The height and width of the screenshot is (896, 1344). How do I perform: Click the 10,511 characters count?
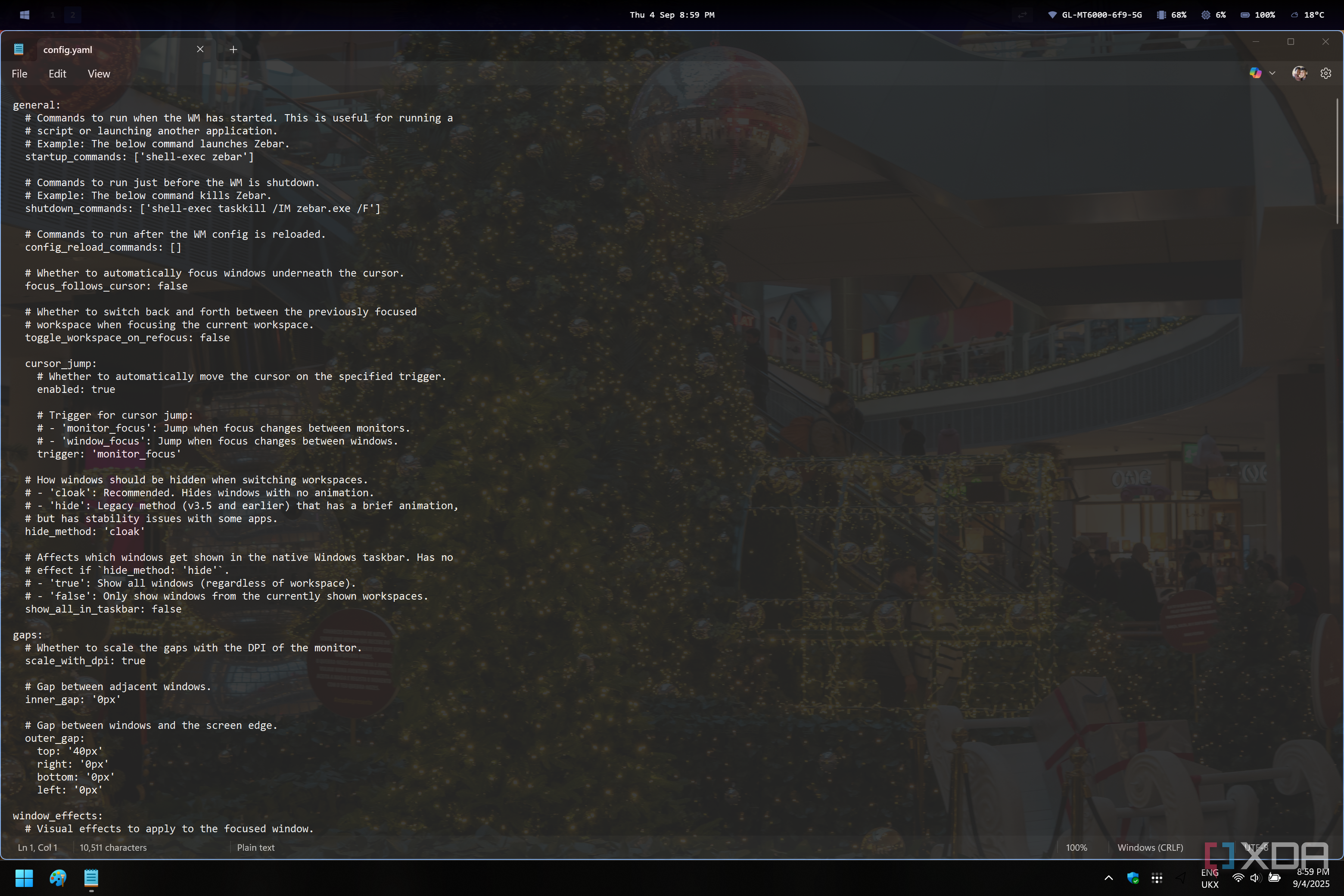point(113,847)
